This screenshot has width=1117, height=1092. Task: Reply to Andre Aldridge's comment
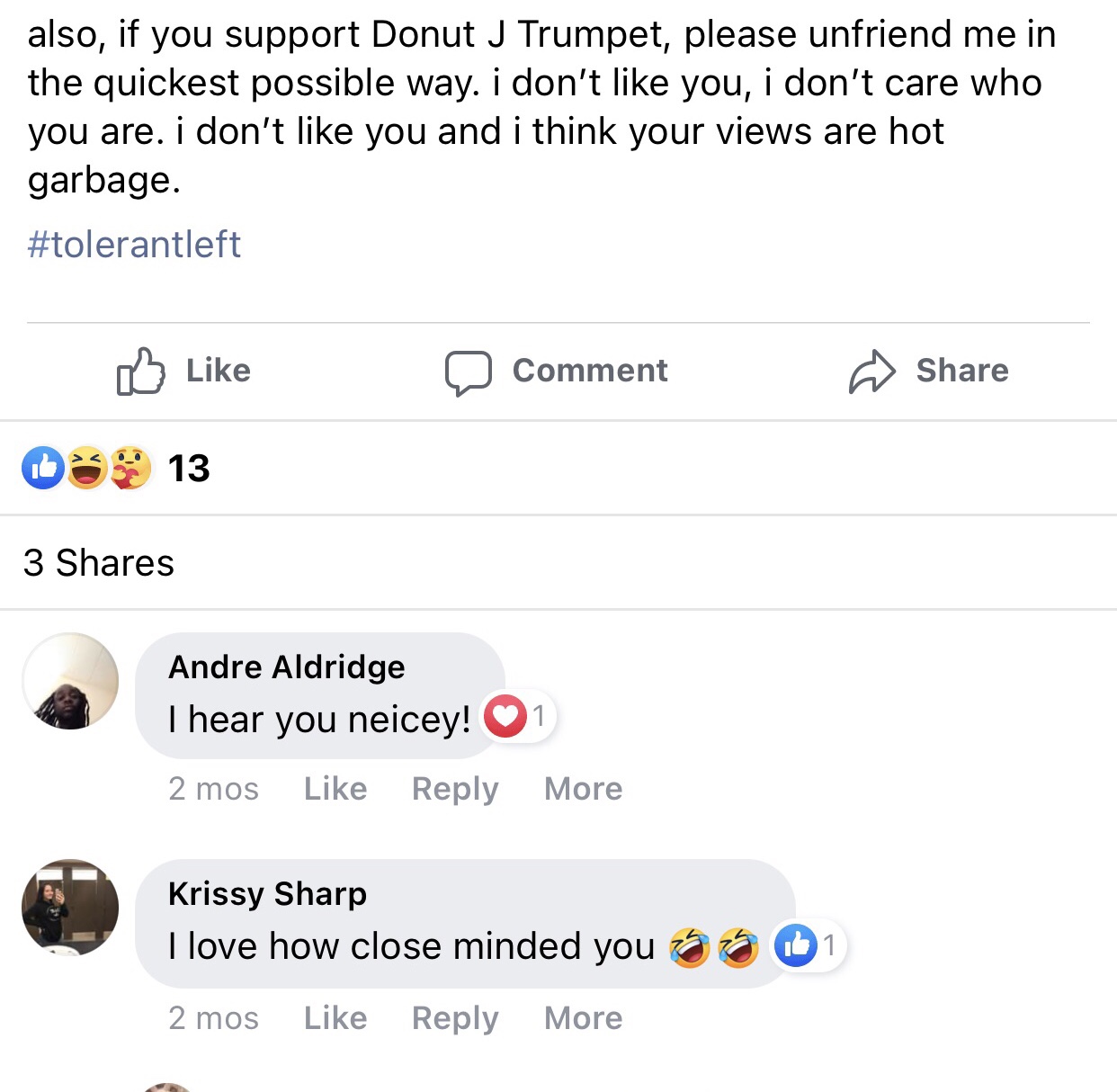click(x=454, y=789)
